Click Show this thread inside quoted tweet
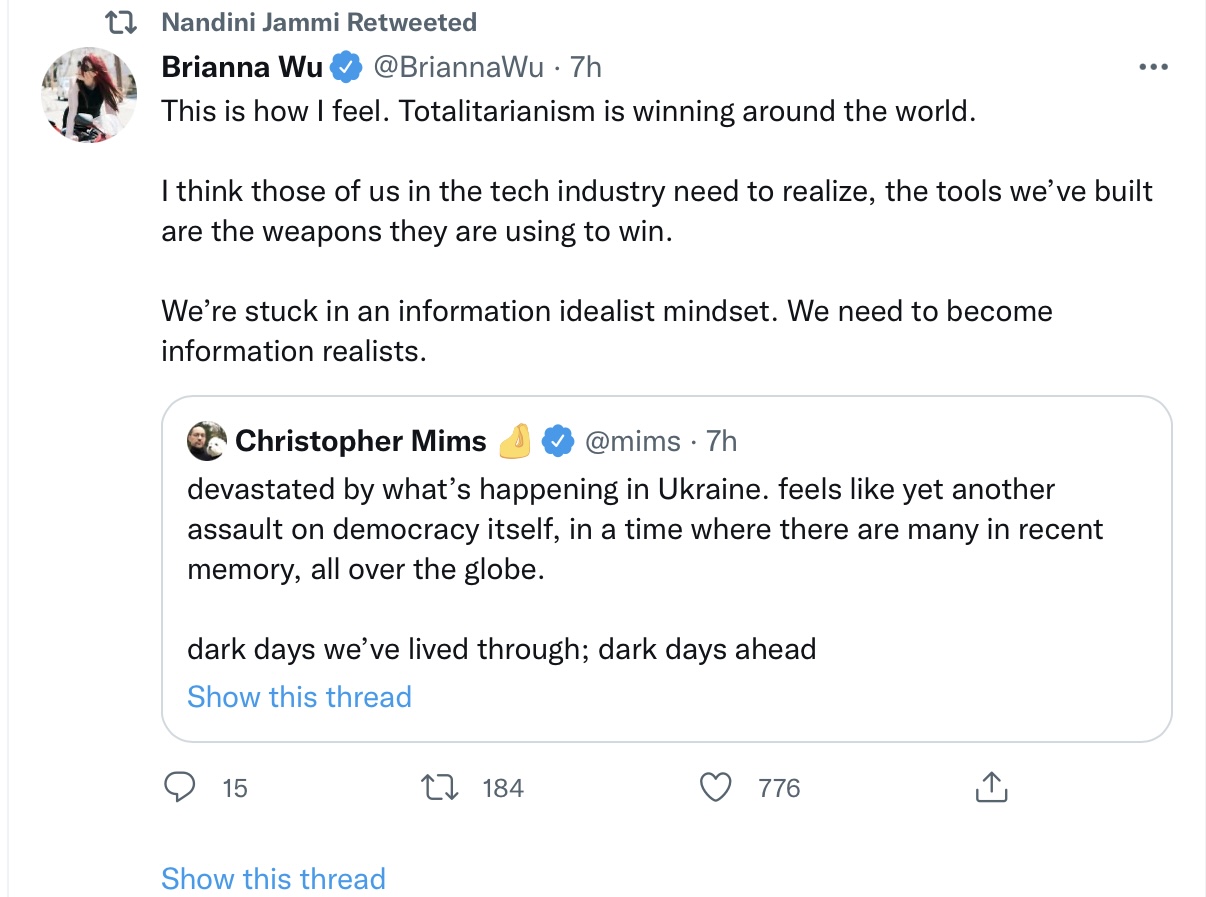 point(299,696)
